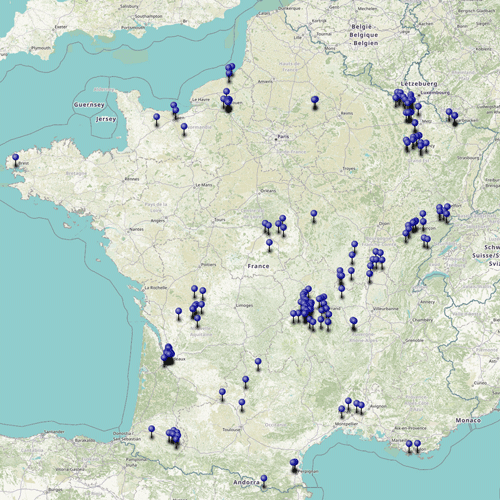Select the 'Southampton' label in England

(149, 16)
